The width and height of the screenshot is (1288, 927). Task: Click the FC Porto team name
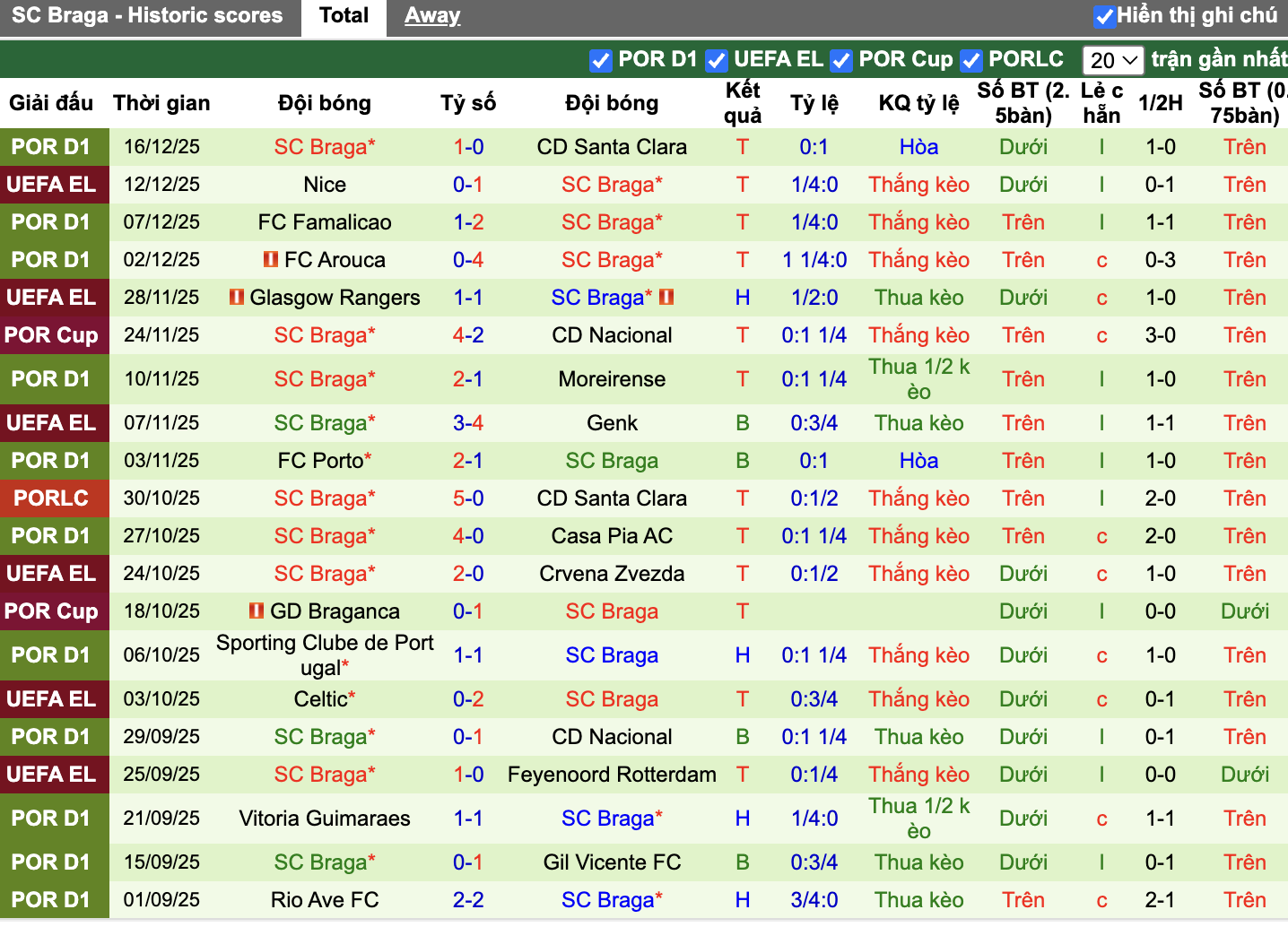(320, 461)
